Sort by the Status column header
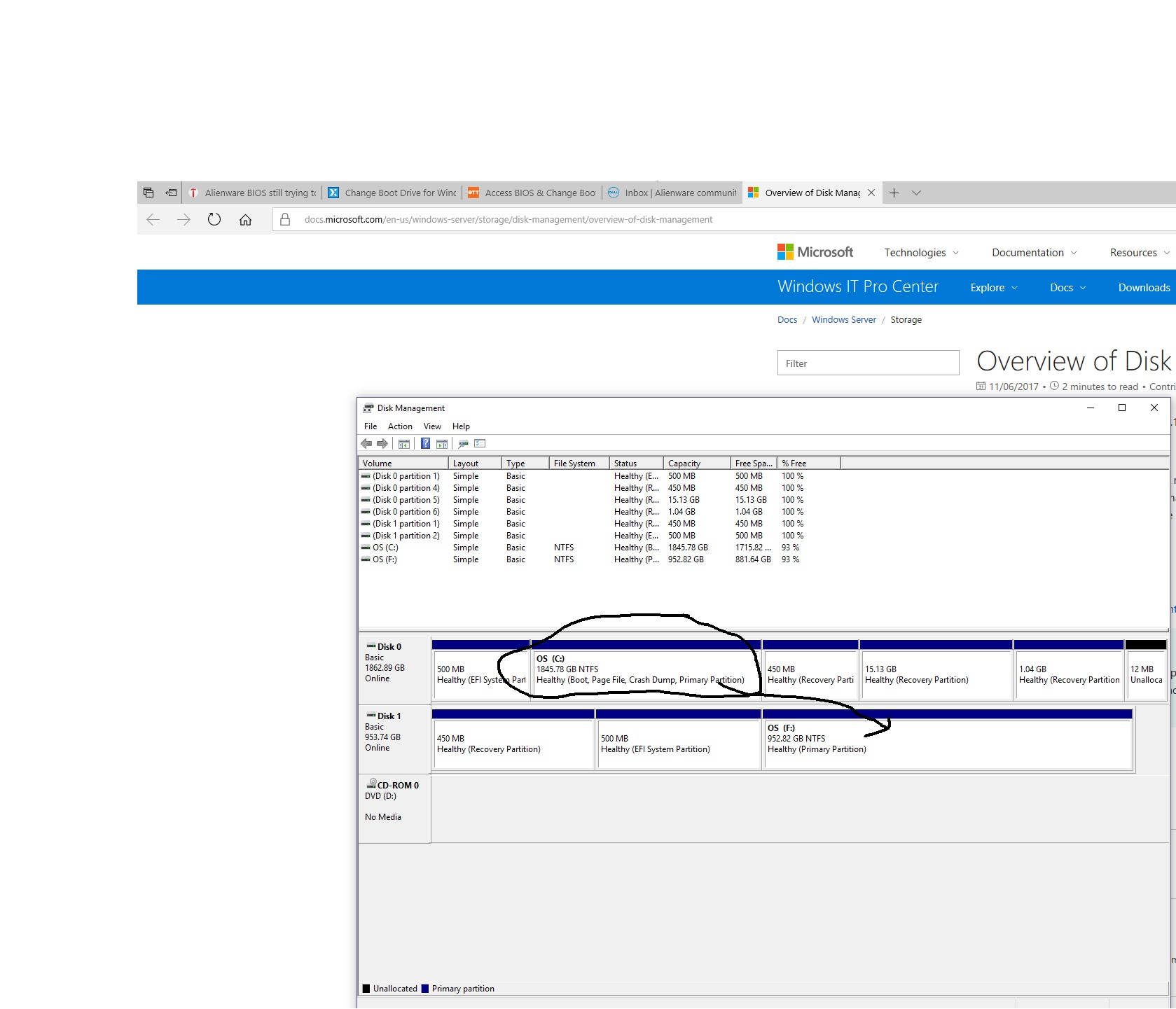This screenshot has width=1176, height=1009. coord(636,464)
